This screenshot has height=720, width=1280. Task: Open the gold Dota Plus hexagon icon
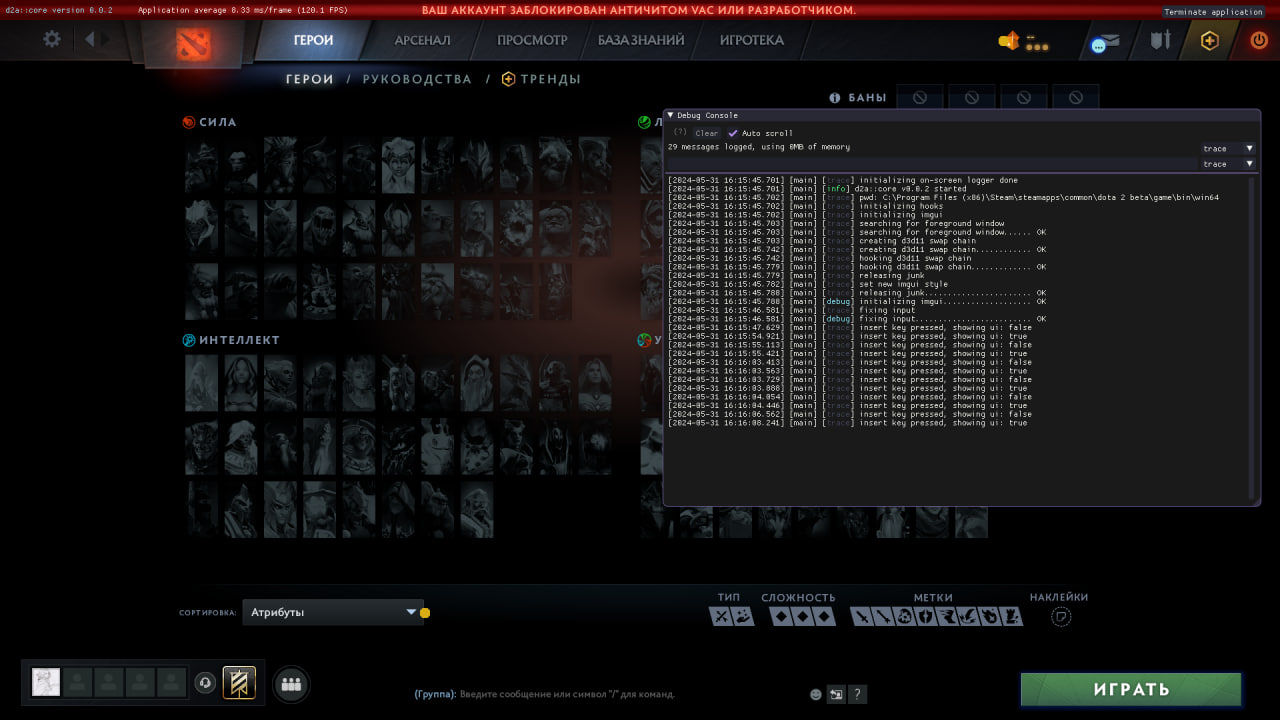(x=1210, y=41)
